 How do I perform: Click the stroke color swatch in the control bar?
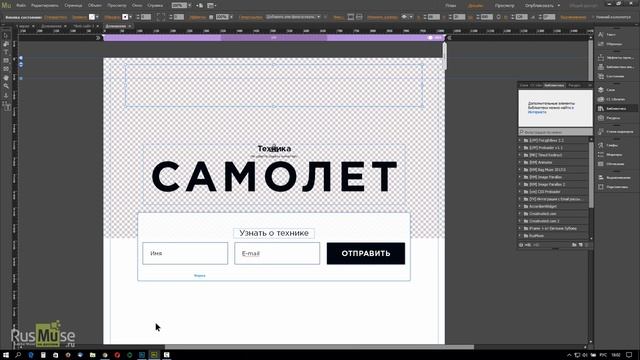pos(125,17)
